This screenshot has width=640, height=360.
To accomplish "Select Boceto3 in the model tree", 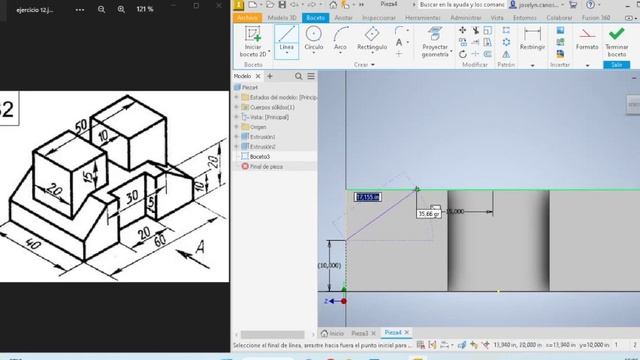I will point(260,156).
